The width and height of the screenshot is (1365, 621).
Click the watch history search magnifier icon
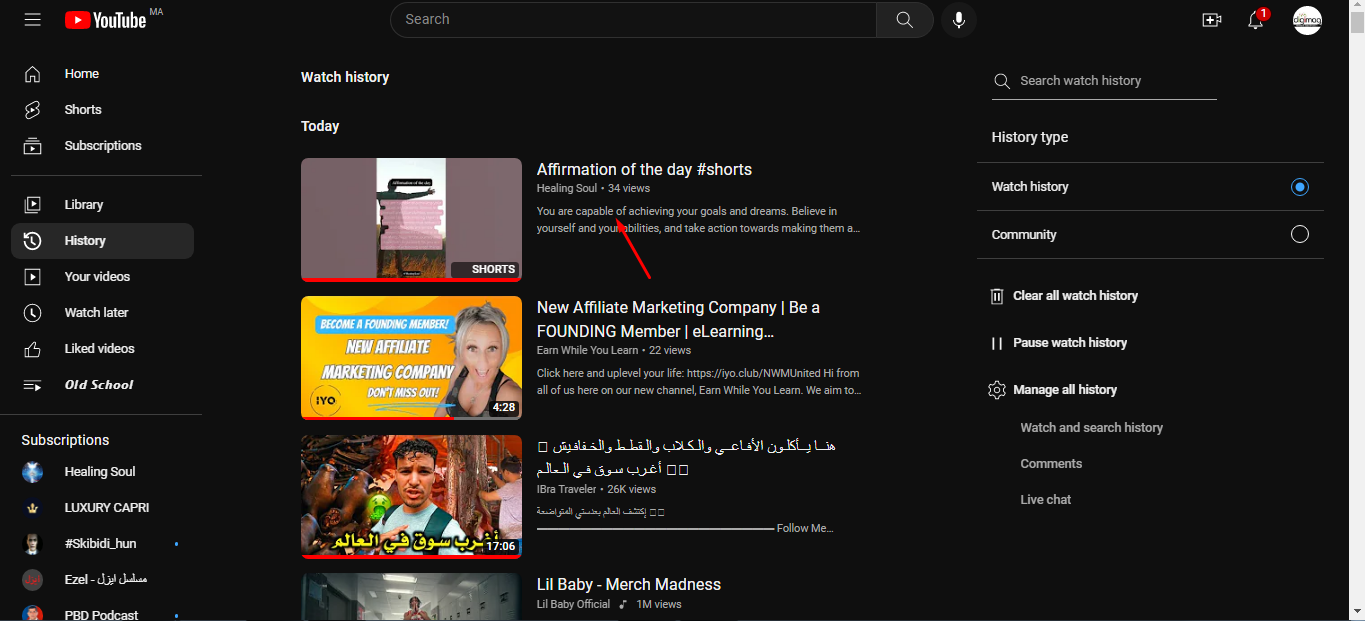[1001, 81]
